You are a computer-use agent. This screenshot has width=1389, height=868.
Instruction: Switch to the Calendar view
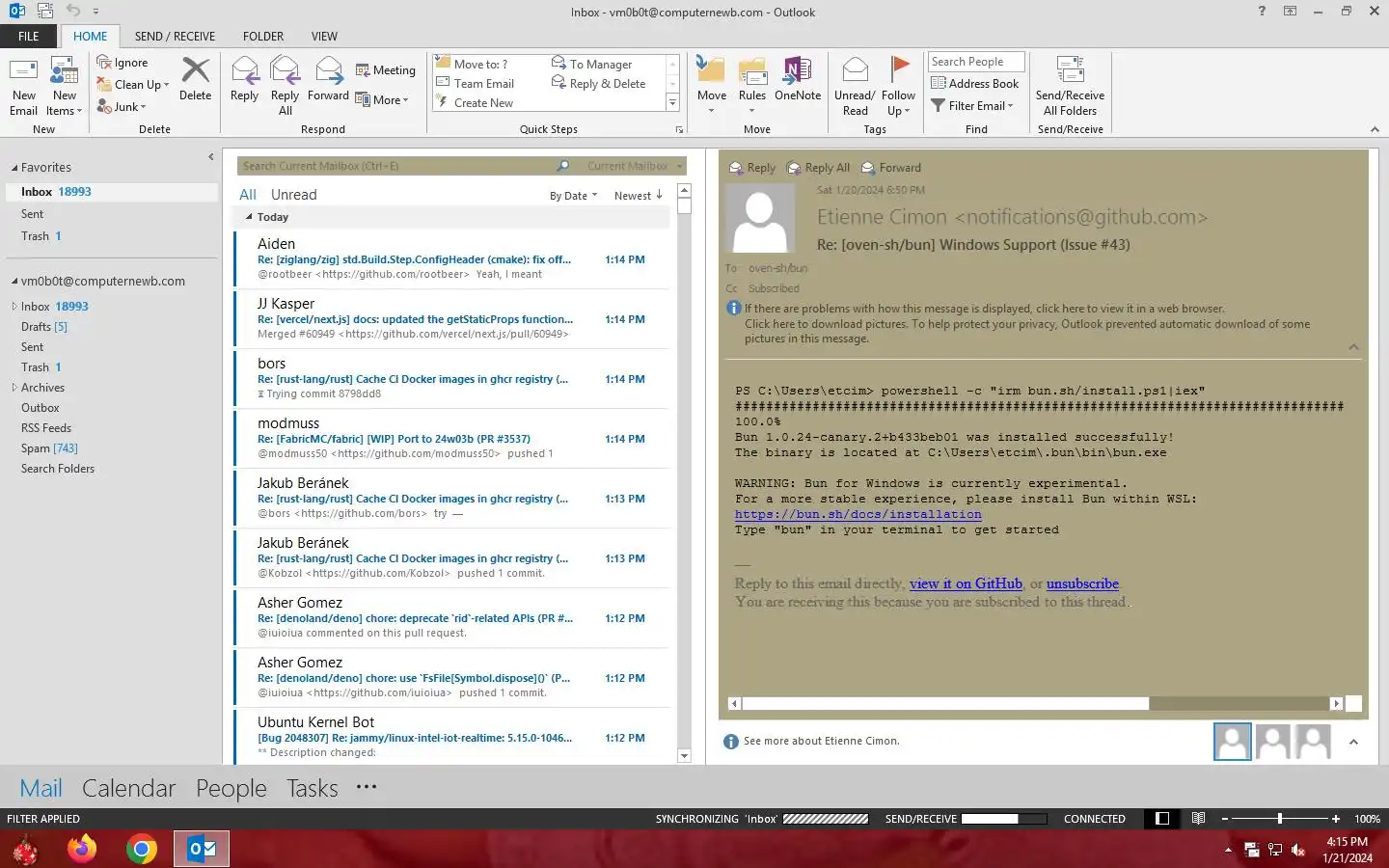point(128,788)
